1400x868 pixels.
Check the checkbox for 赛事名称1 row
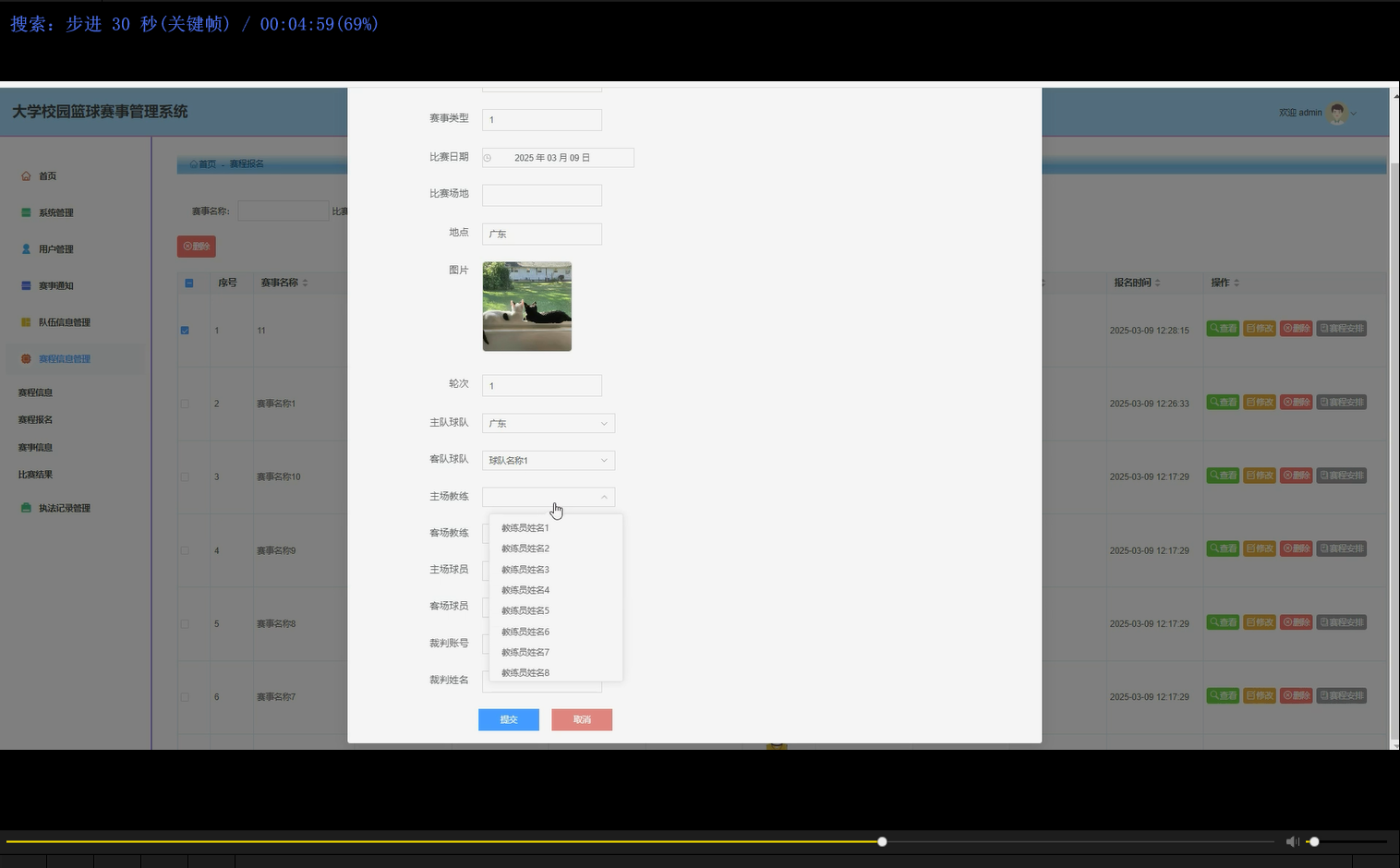tap(185, 404)
